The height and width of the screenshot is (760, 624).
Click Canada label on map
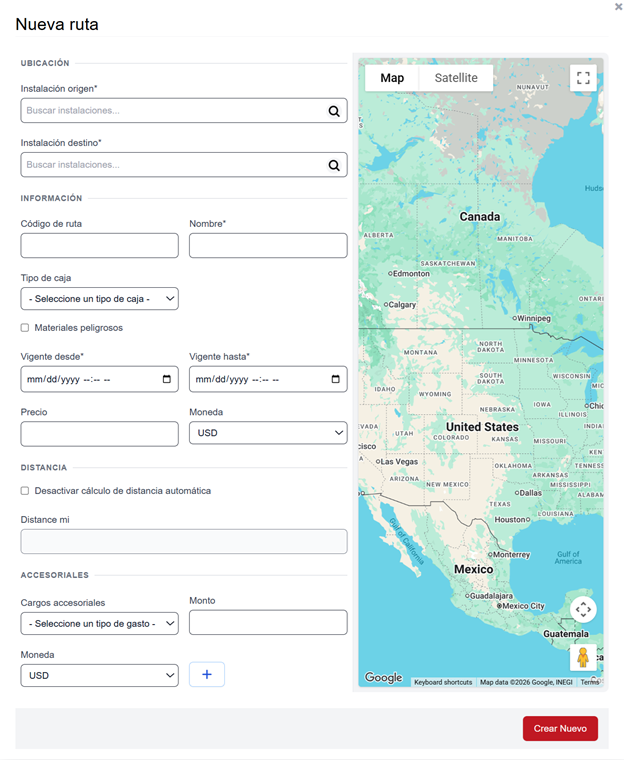point(480,217)
